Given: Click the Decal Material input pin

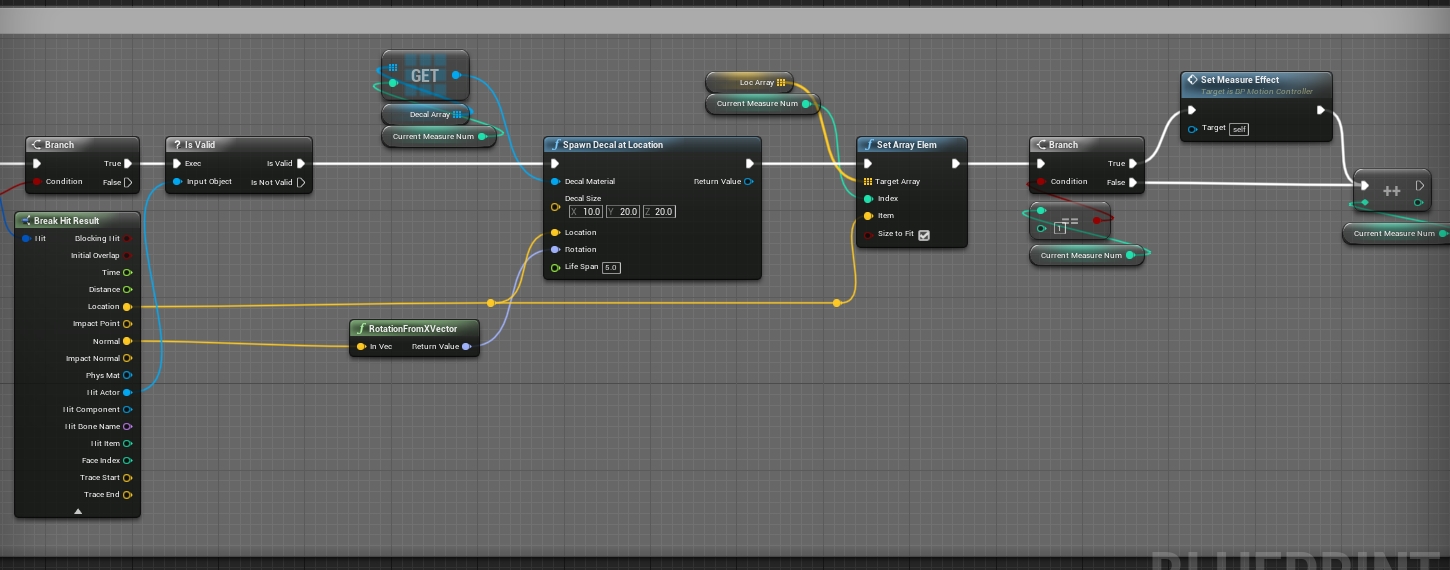Looking at the screenshot, I should 555,181.
